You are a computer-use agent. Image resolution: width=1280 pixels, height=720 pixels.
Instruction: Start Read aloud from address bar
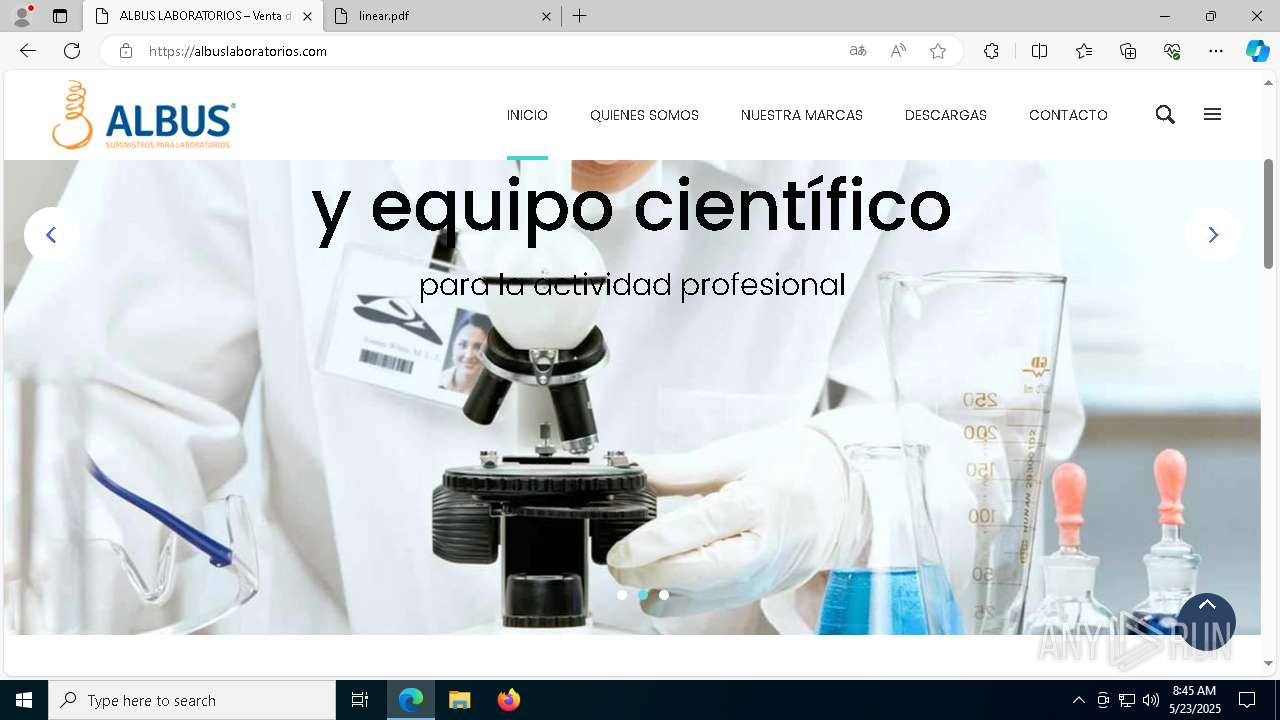(898, 51)
